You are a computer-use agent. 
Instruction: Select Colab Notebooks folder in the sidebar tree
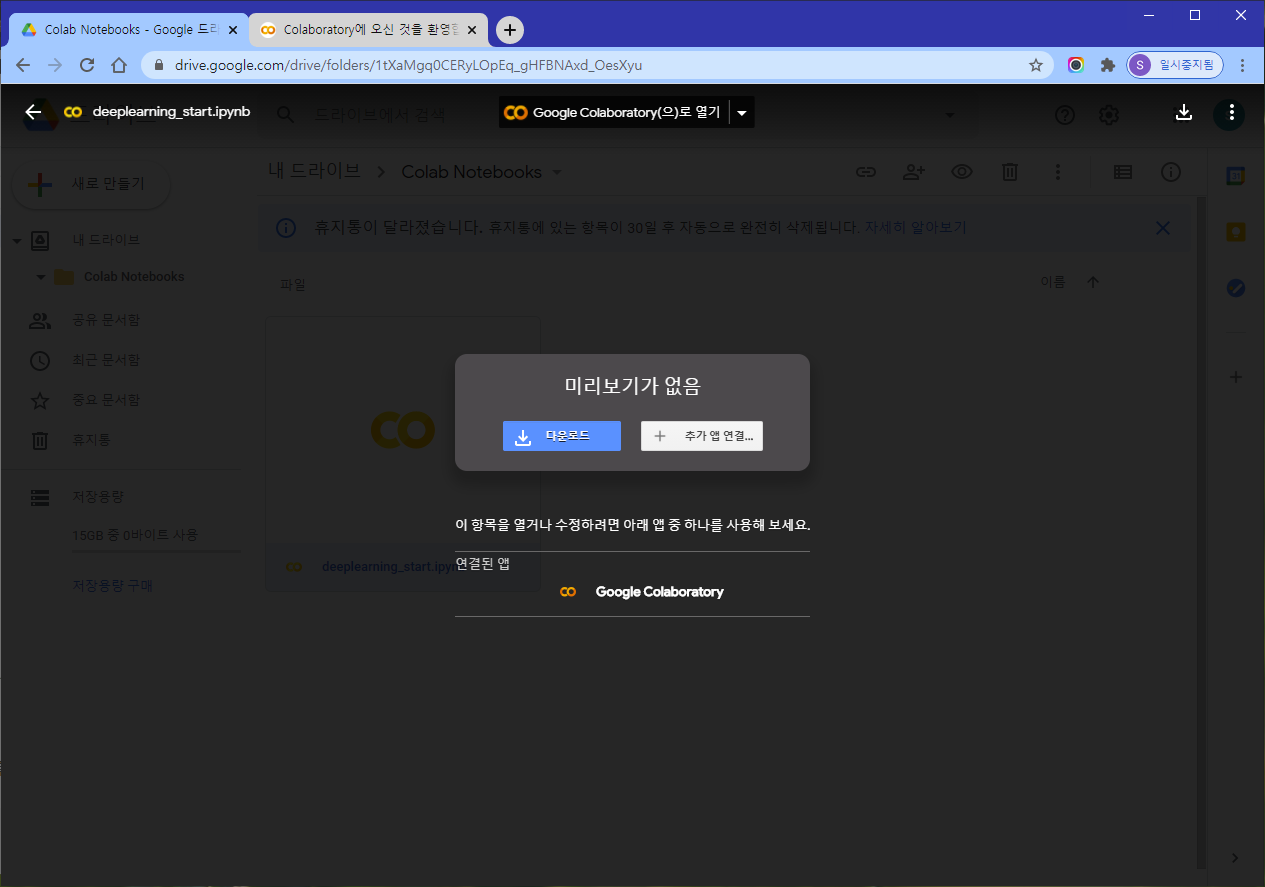pos(134,277)
